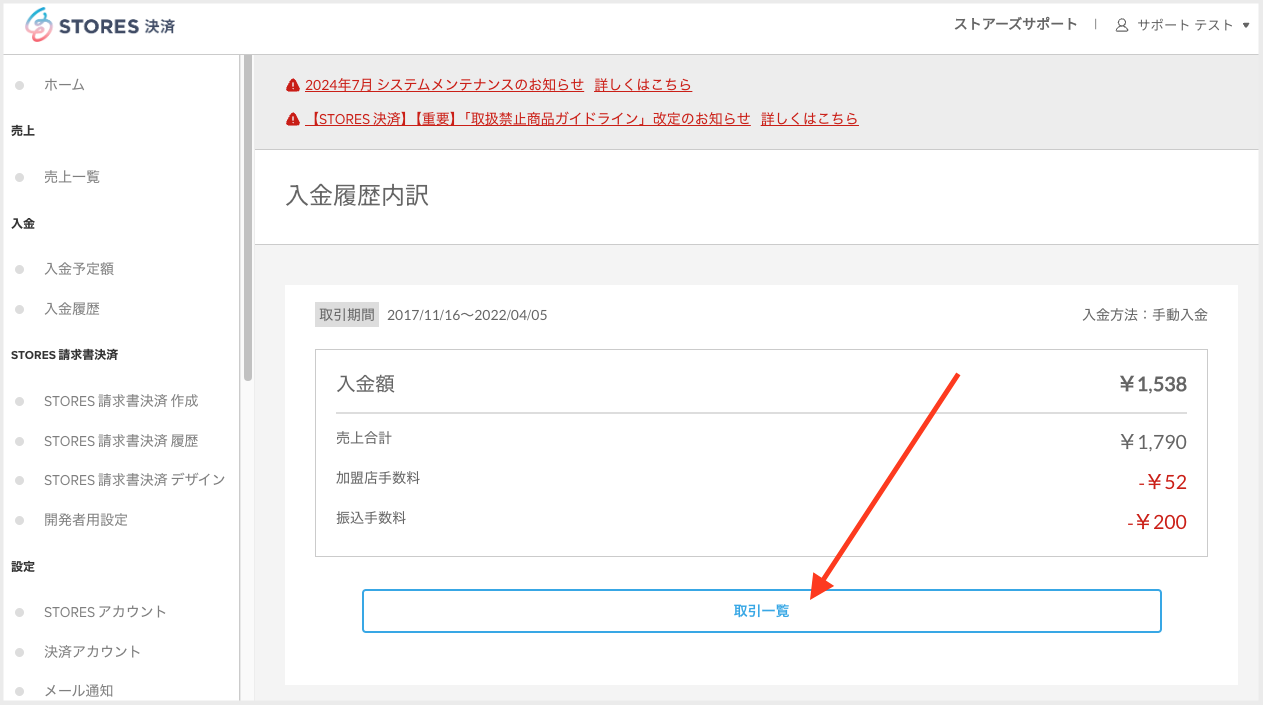Click 詳しくはこちら next to the maintenance notice
The image size is (1263, 705).
(x=643, y=85)
